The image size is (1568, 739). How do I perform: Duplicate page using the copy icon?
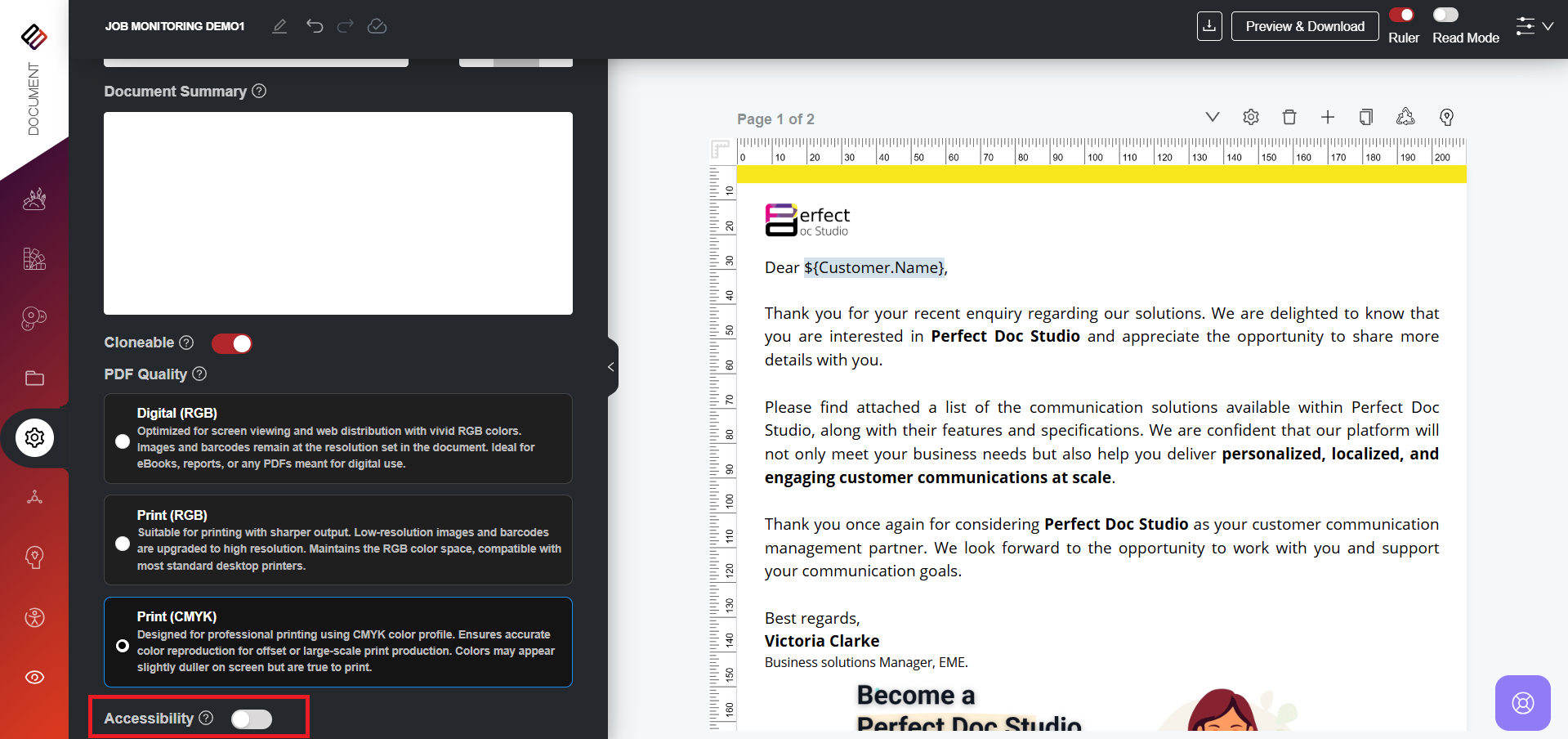(x=1366, y=118)
